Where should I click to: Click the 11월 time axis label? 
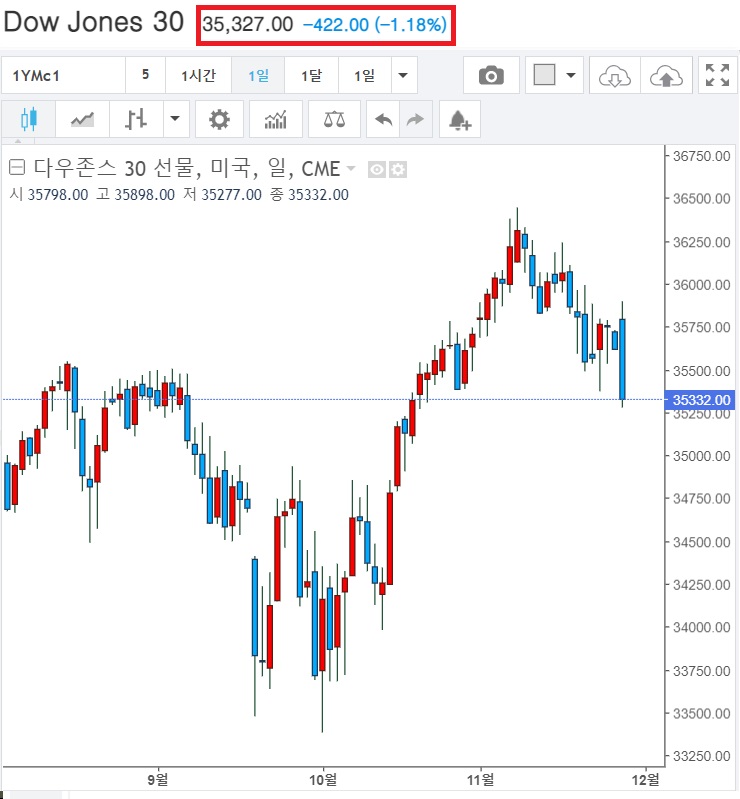coord(480,780)
